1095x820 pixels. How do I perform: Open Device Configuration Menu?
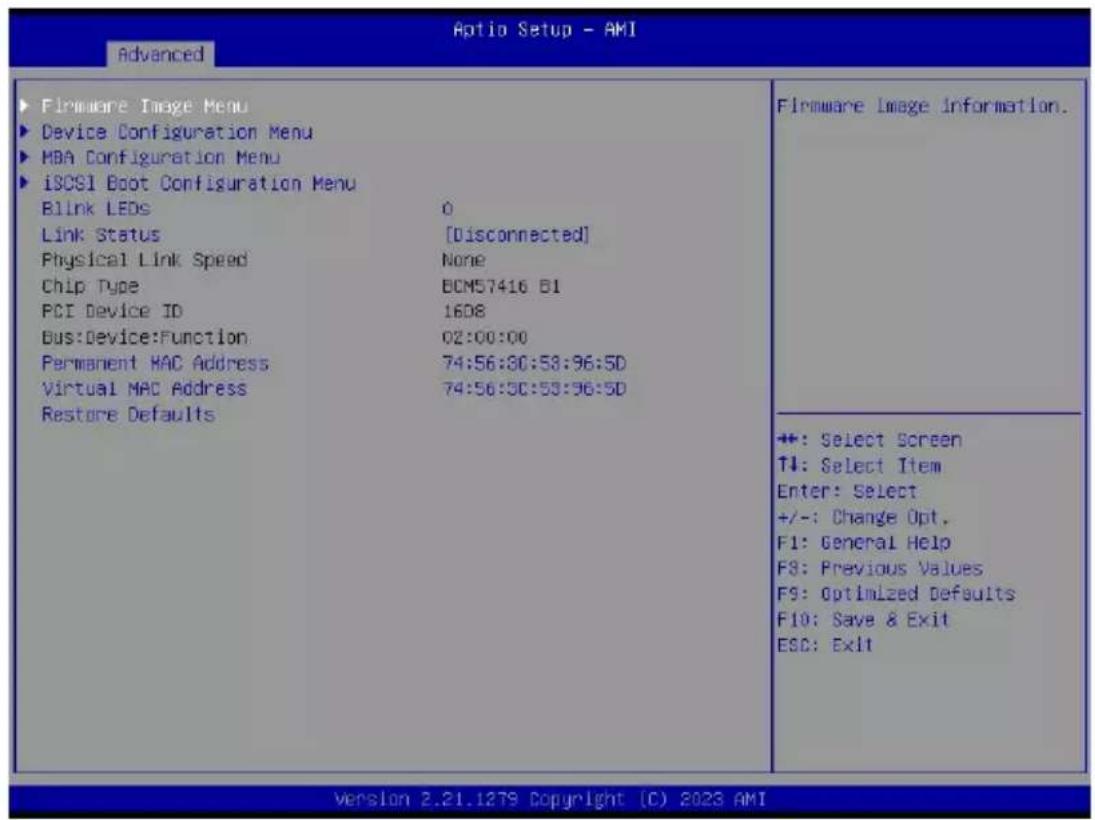point(177,132)
